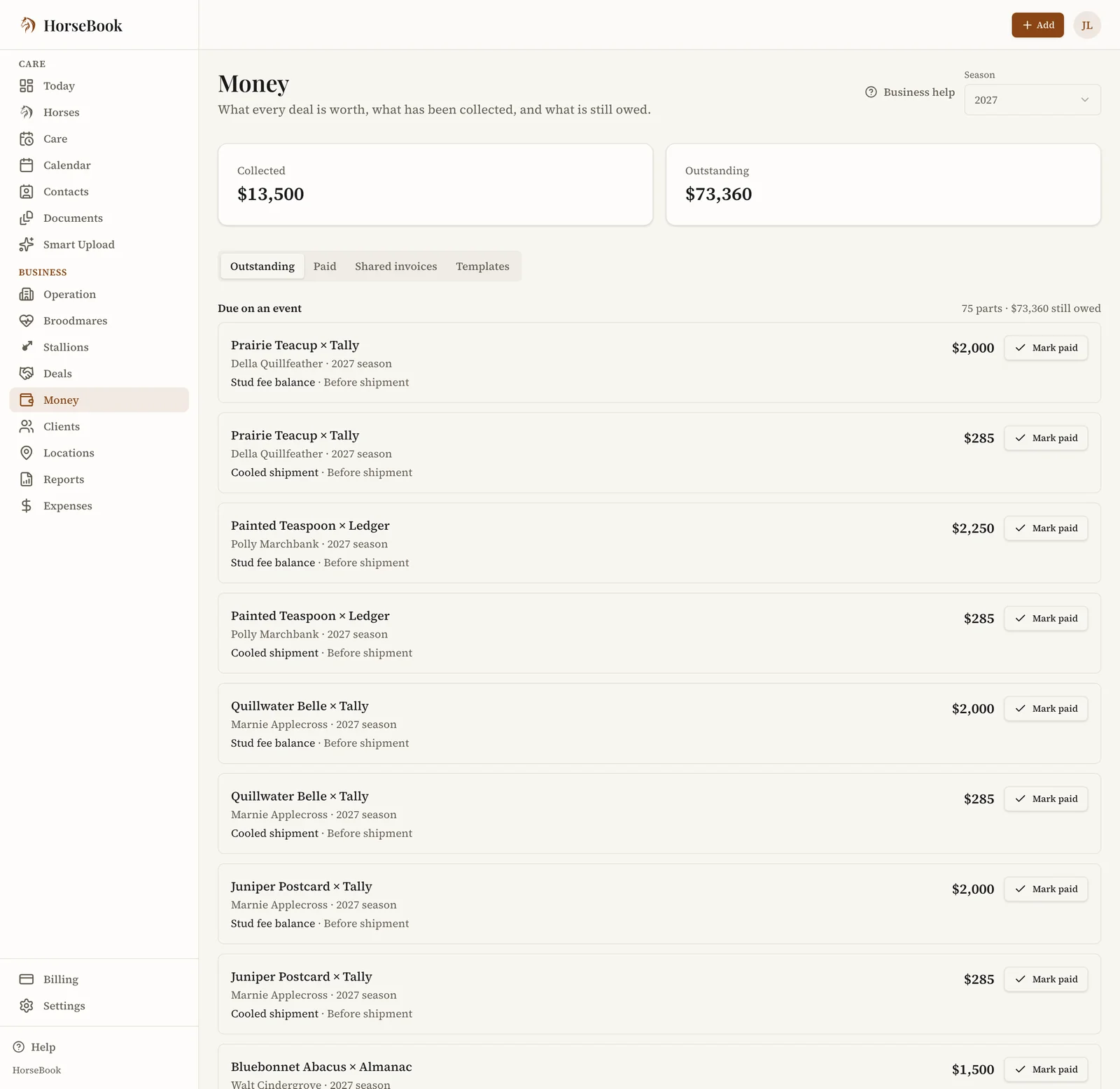The image size is (1120, 1089).
Task: Open Smart Upload sparkle icon
Action: point(27,244)
